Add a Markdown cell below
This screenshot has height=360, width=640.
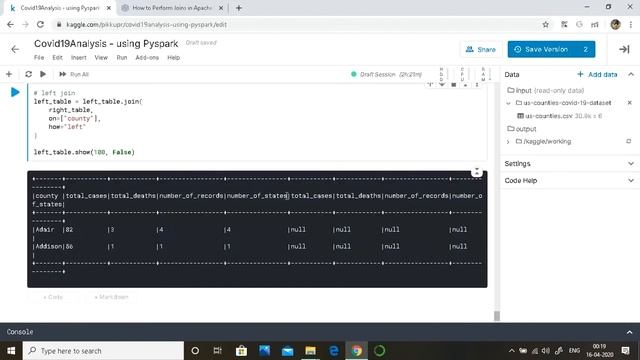tap(111, 297)
